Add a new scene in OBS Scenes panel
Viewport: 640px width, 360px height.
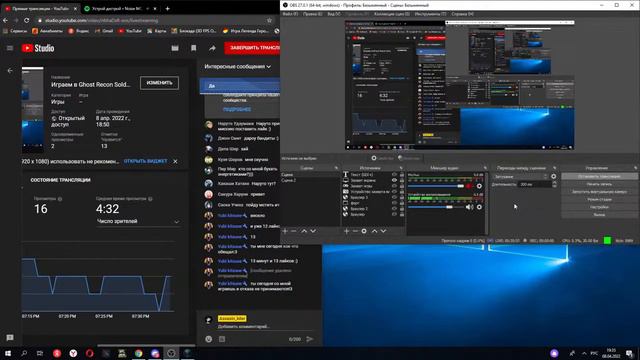click(x=285, y=231)
